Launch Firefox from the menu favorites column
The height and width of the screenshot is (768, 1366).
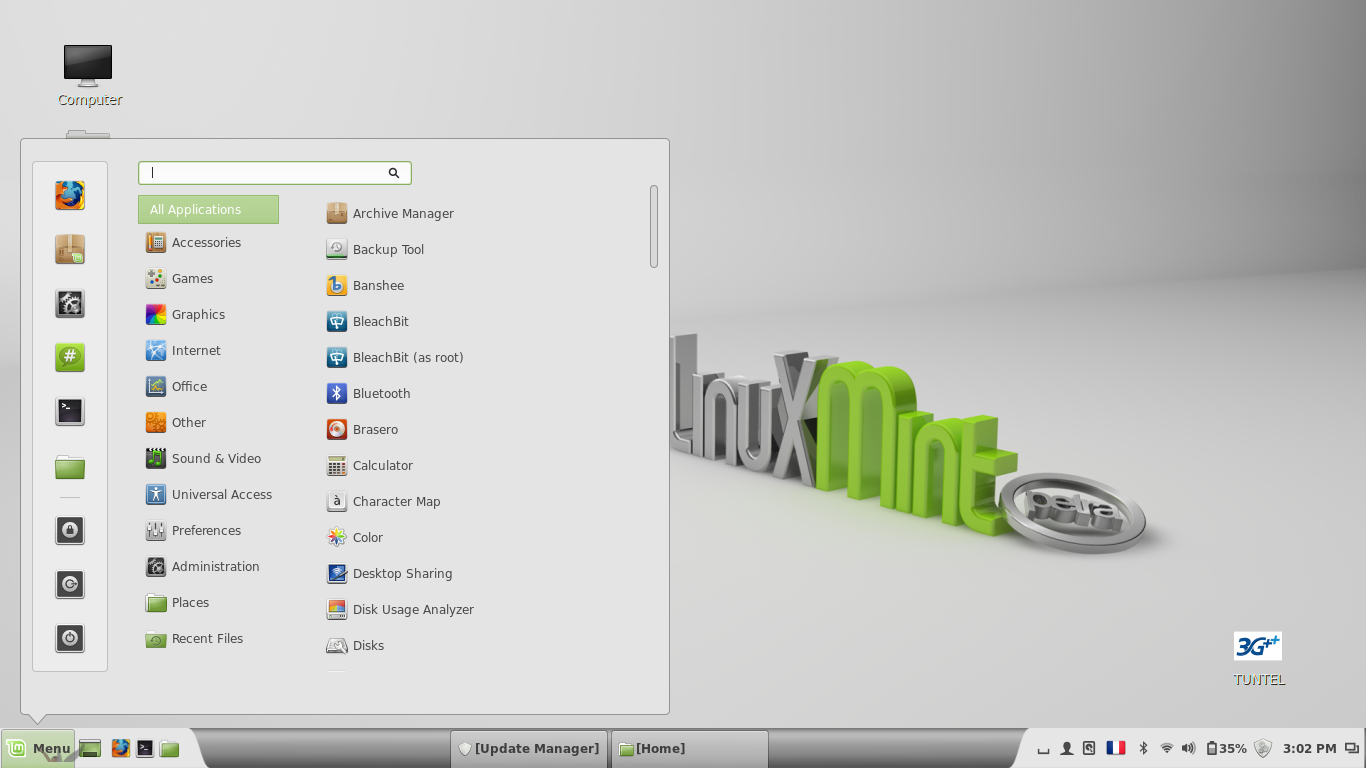click(70, 195)
